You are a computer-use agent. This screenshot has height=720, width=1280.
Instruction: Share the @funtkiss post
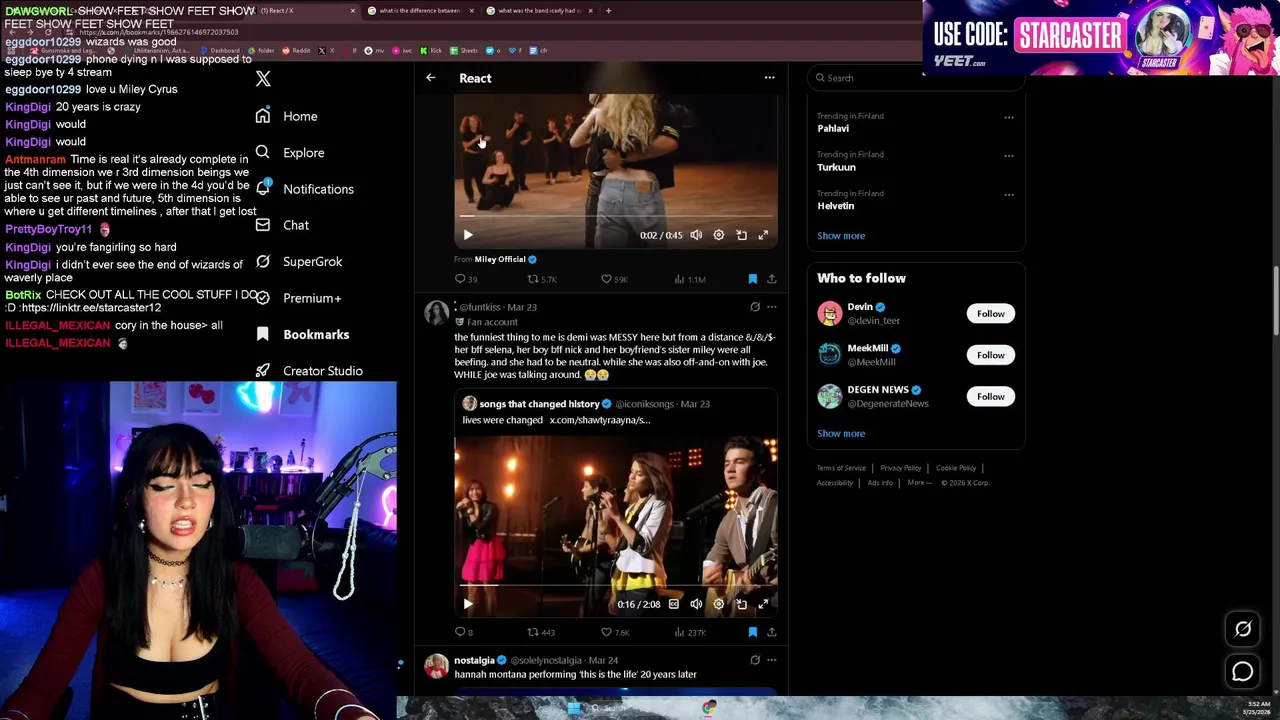point(771,632)
